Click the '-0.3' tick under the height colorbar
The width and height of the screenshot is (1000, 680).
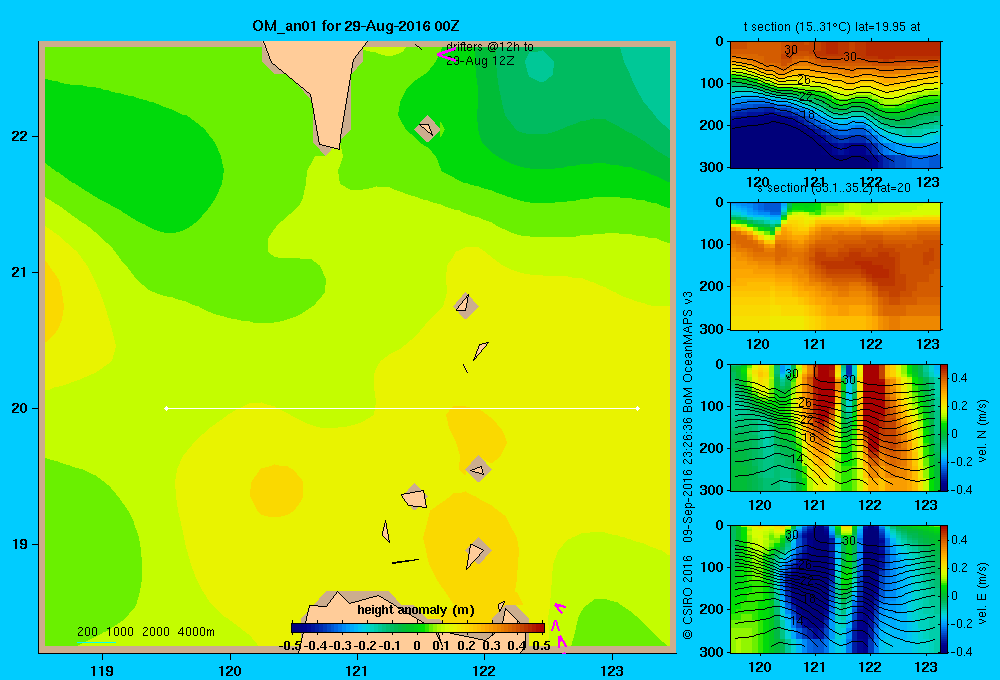pyautogui.click(x=340, y=646)
